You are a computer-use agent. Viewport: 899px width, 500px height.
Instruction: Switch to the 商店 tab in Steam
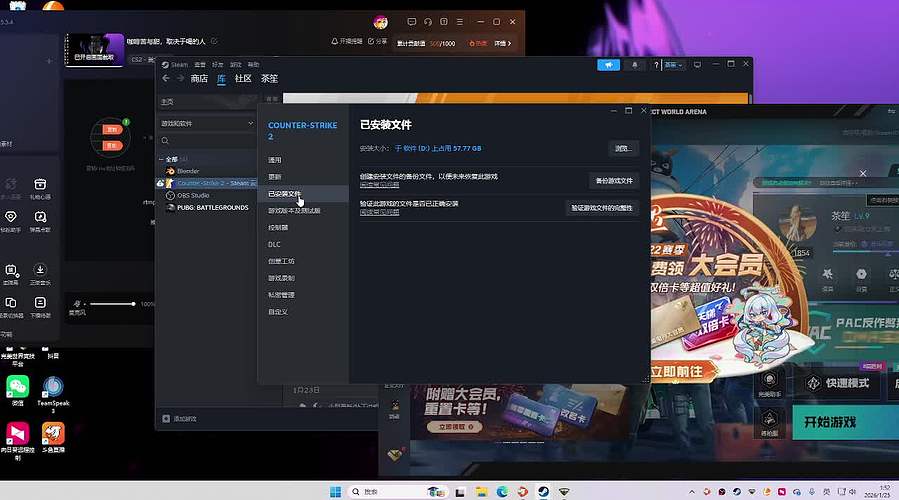click(x=199, y=79)
